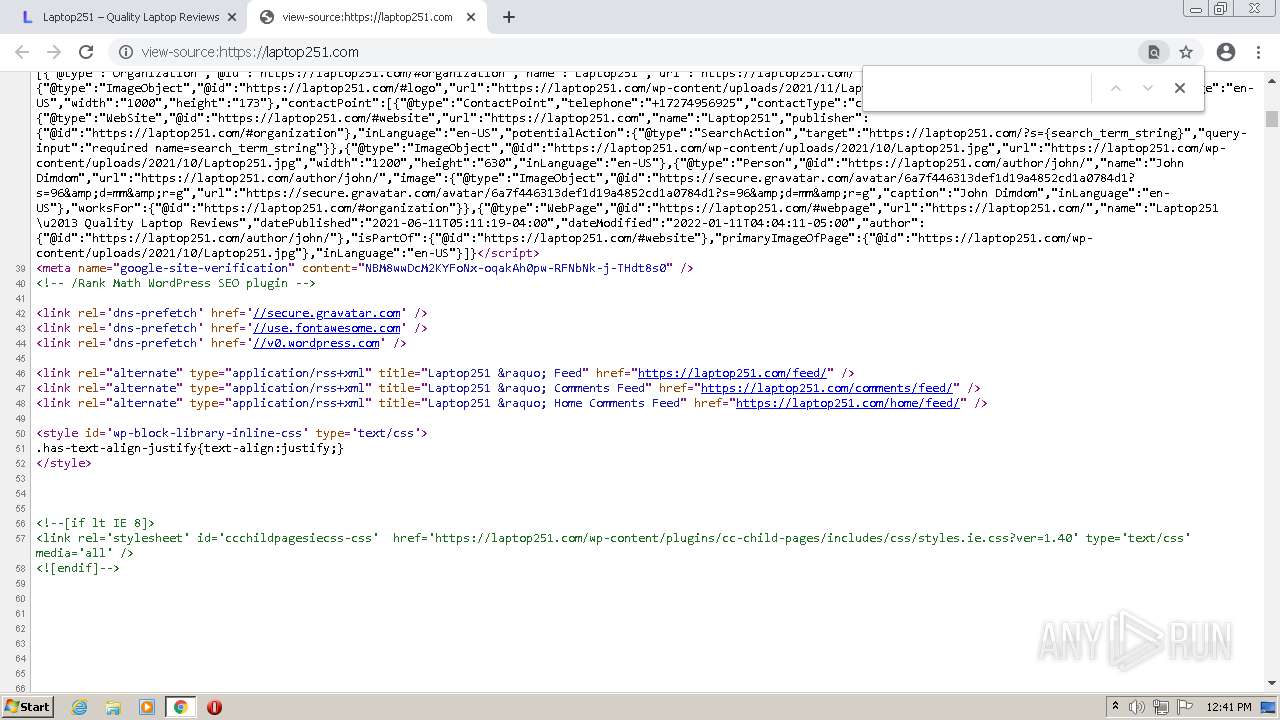Select the view-source:https://laptop251.com tab
Screen dimensions: 1280x720
(x=367, y=17)
